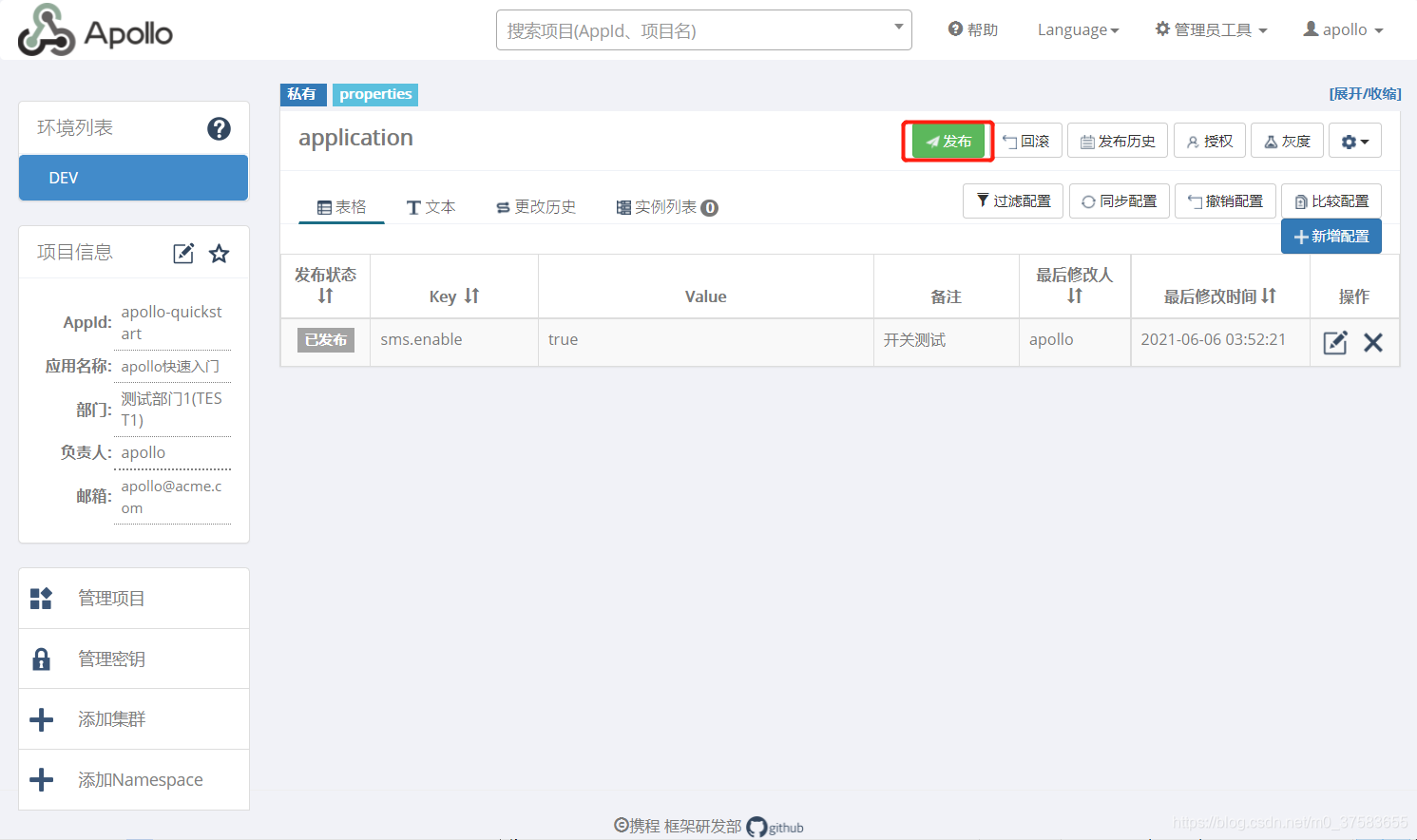This screenshot has height=840, width=1417.
Task: Open github link in footer
Action: pyautogui.click(x=776, y=827)
